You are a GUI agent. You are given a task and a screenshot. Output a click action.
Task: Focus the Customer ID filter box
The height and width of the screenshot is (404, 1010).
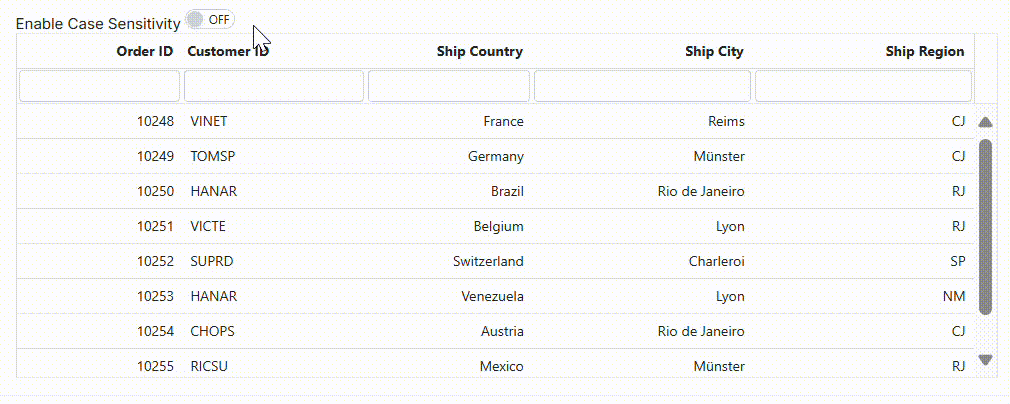click(273, 86)
